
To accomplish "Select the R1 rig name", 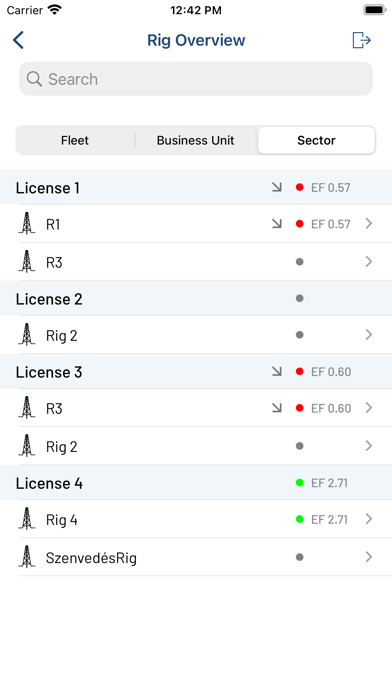I will [x=53, y=225].
